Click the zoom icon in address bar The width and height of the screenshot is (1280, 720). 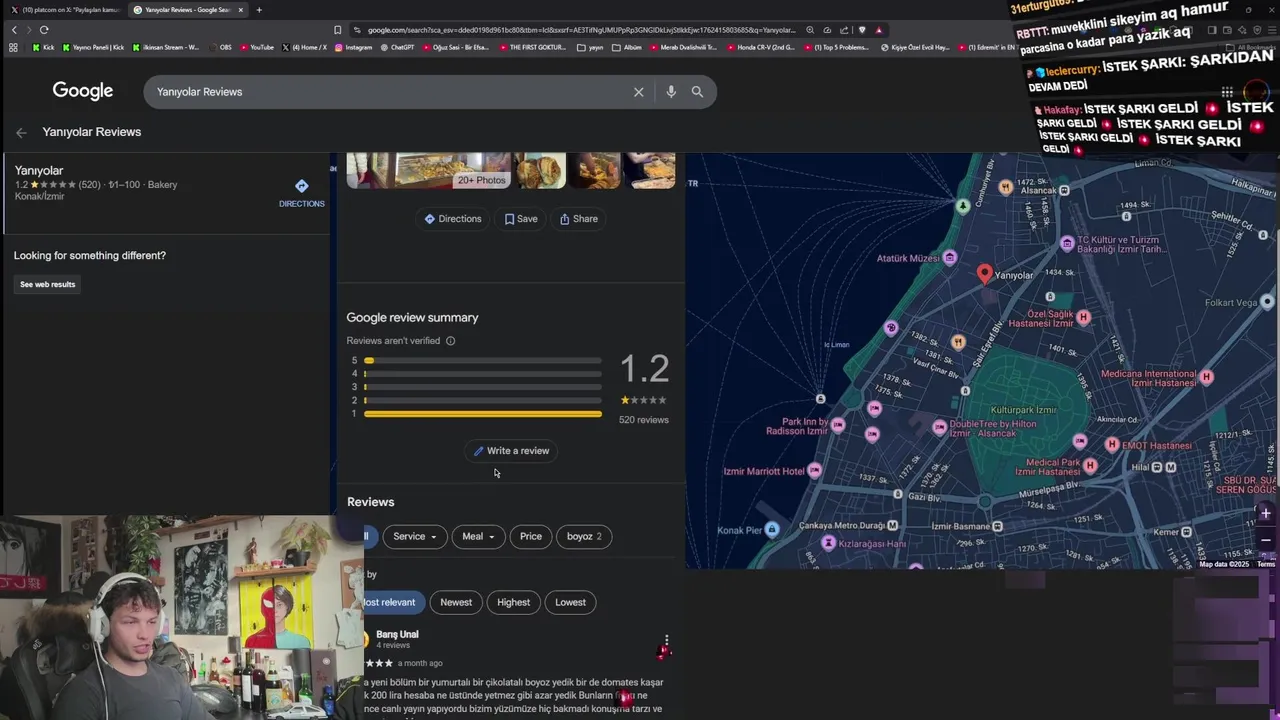[x=810, y=30]
